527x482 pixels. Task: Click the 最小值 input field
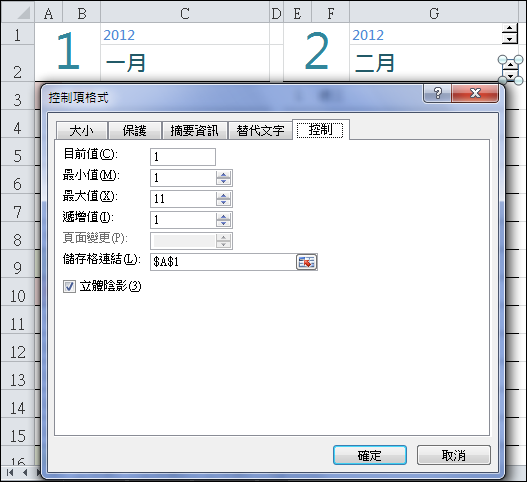(x=183, y=178)
